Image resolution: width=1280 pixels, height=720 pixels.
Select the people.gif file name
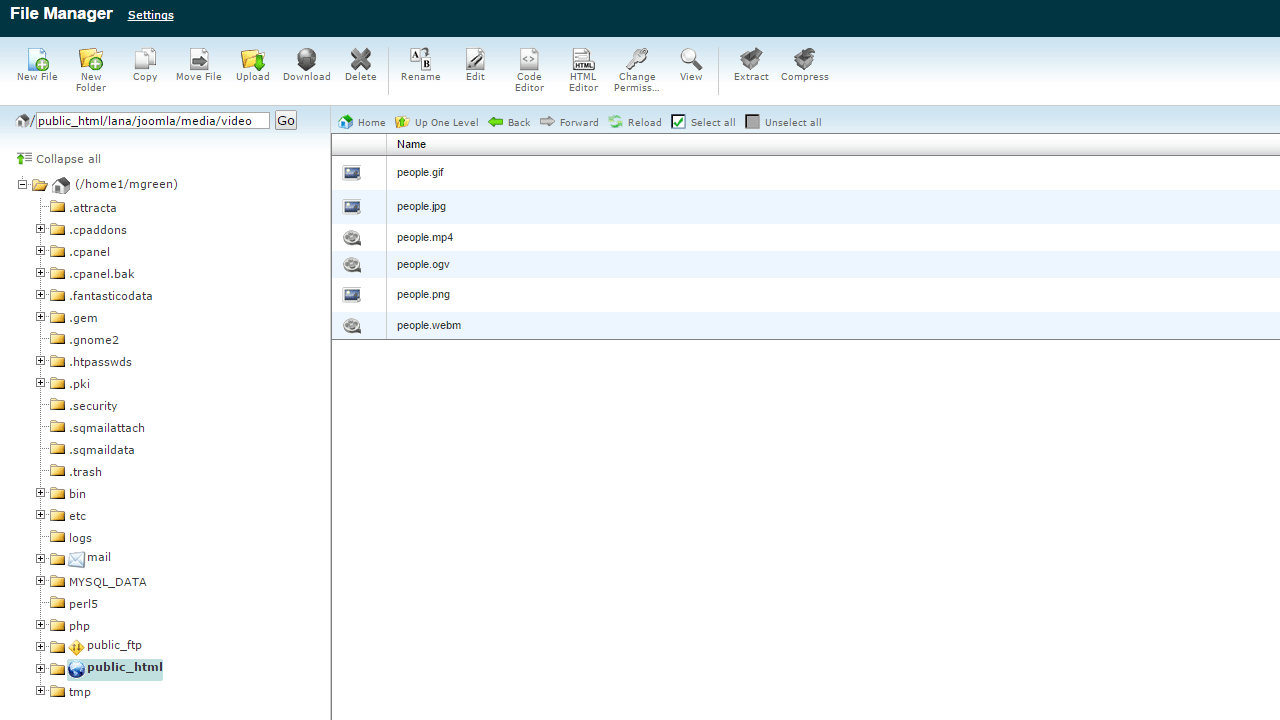[420, 173]
